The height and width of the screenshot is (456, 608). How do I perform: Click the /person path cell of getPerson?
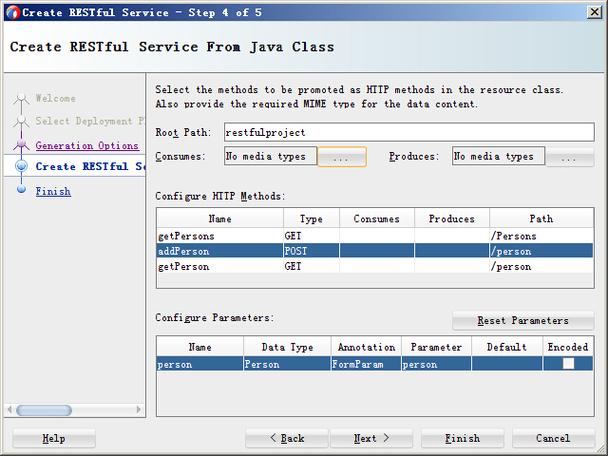pos(541,266)
